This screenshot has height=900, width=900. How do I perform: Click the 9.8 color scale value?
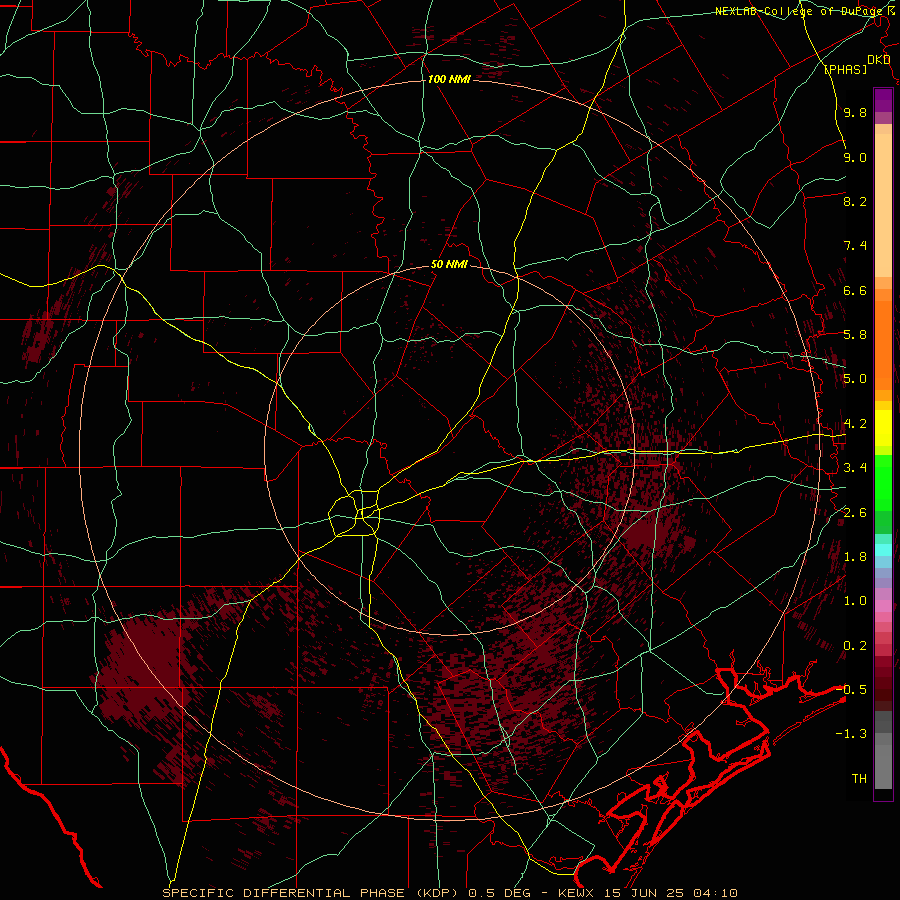(x=855, y=113)
